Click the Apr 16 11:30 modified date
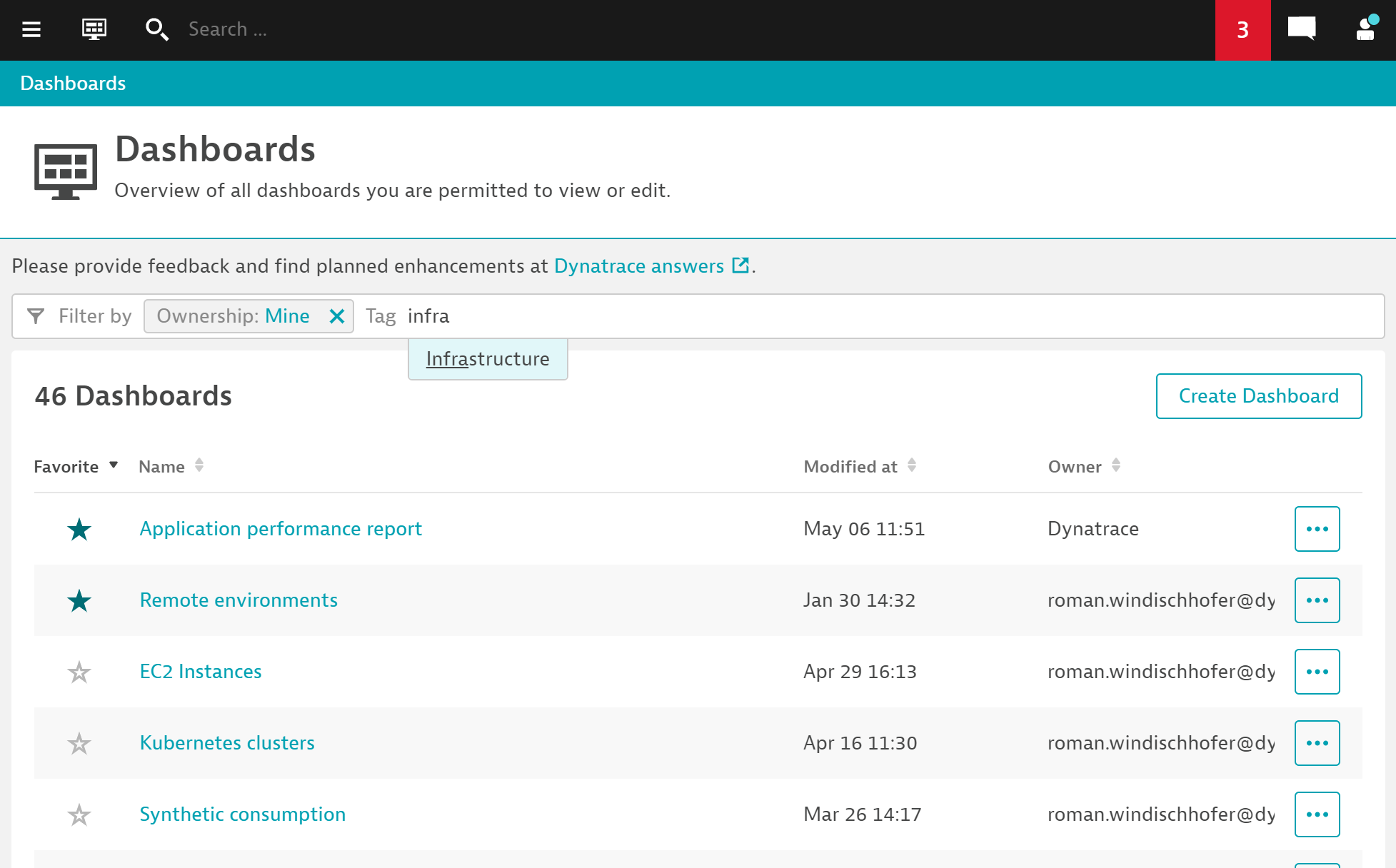 click(x=860, y=743)
